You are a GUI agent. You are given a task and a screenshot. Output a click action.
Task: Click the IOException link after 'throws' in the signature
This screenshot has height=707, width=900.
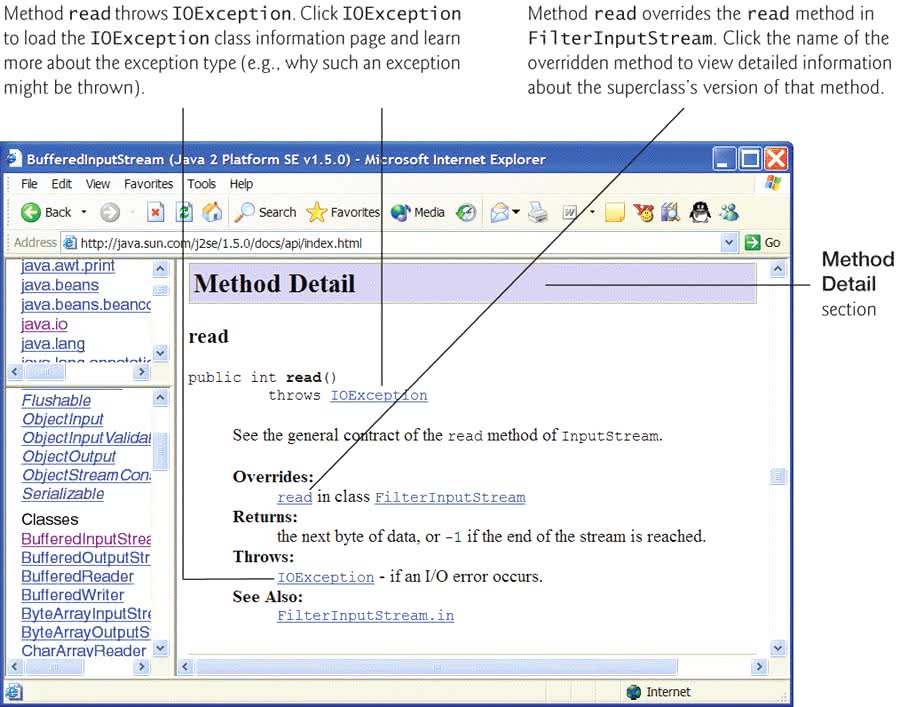[379, 395]
